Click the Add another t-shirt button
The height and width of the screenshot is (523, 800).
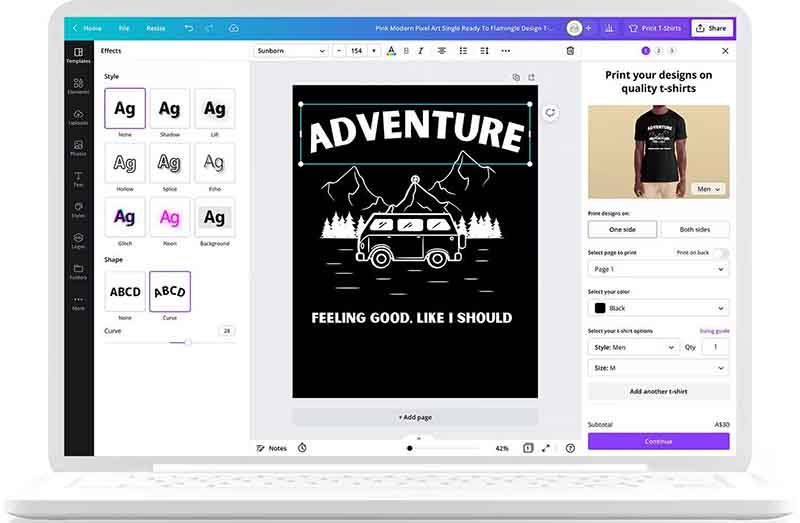tap(658, 391)
